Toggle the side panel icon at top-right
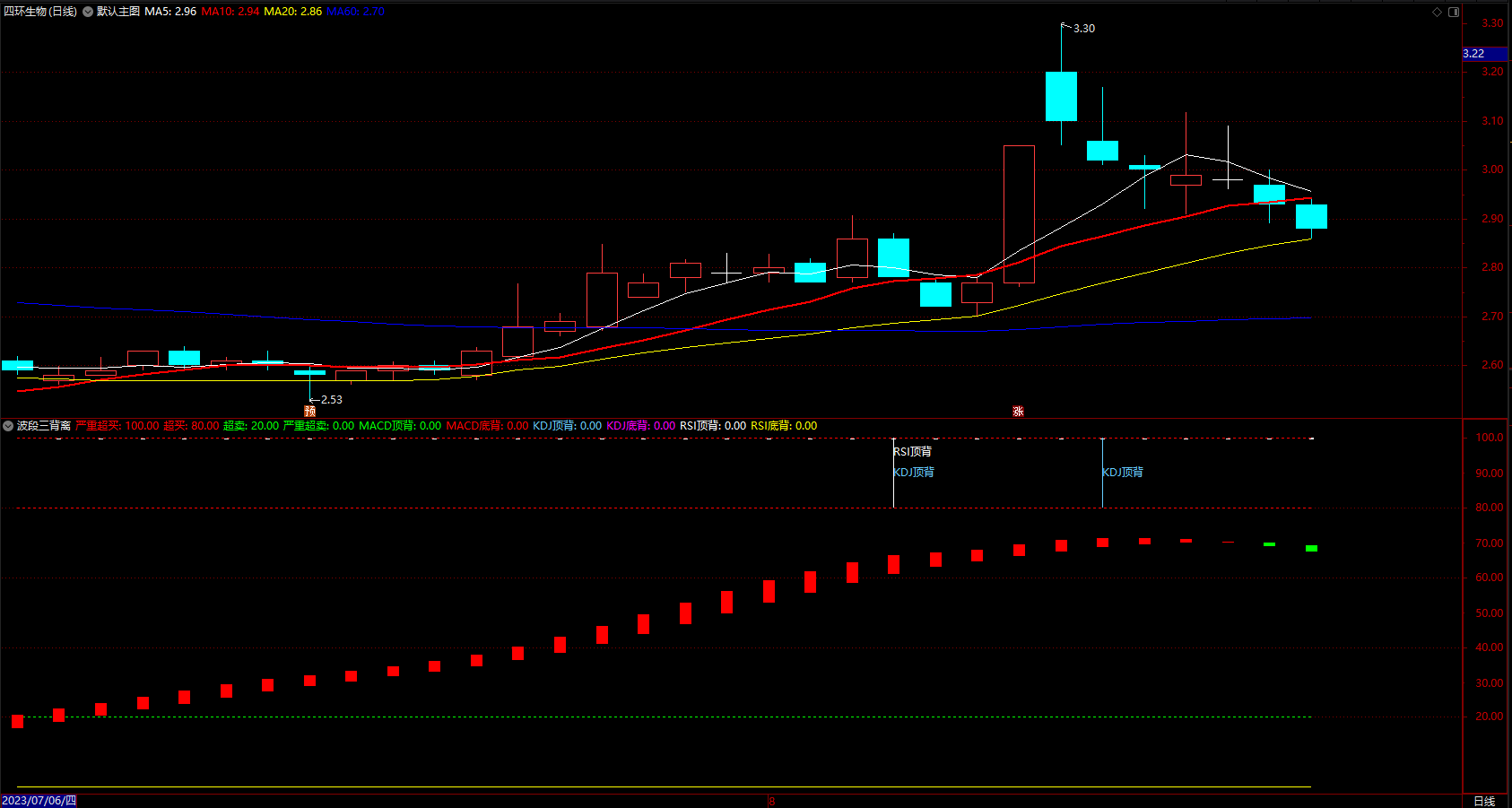The image size is (1512, 808). (1454, 12)
